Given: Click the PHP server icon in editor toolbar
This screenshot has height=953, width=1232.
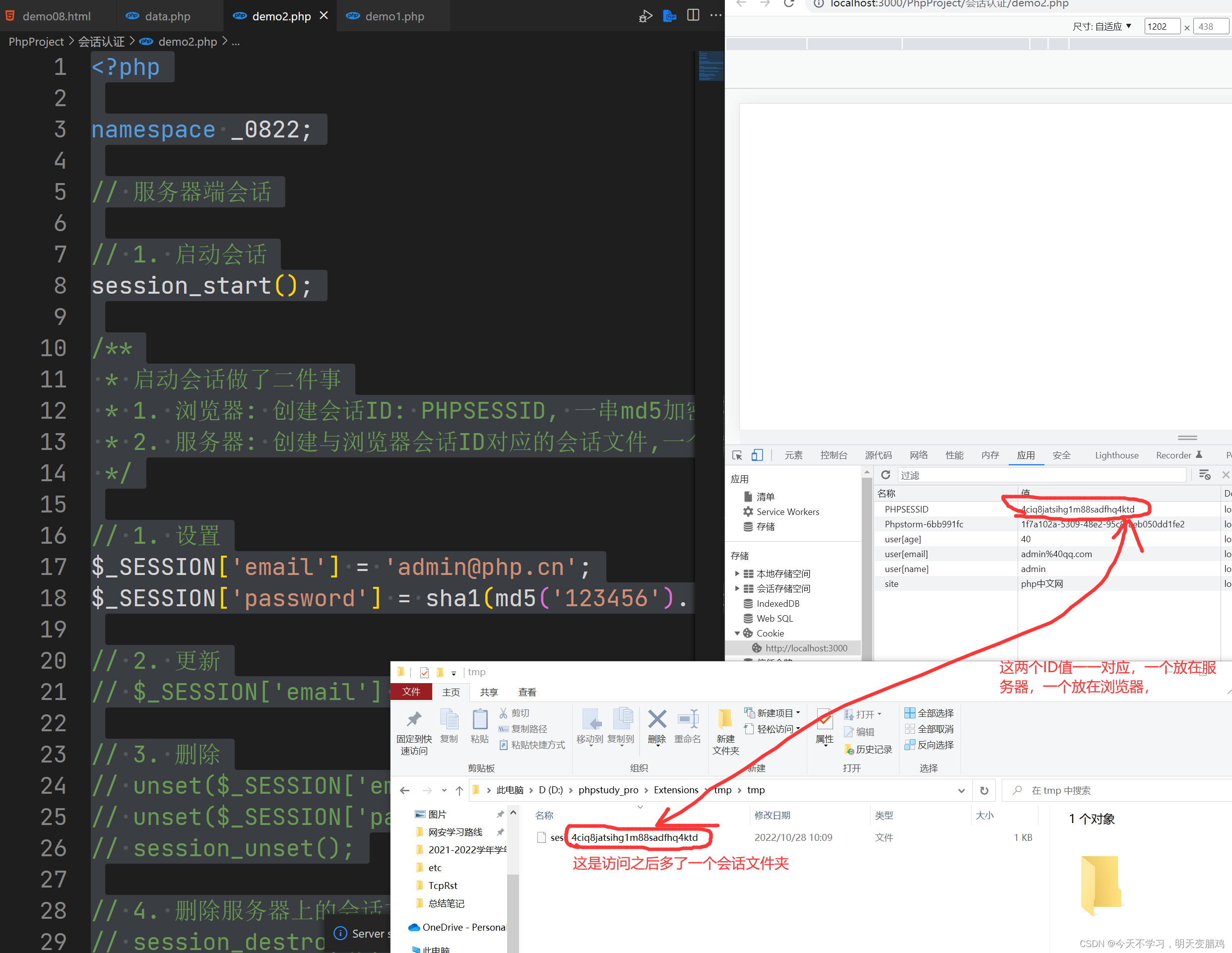Looking at the screenshot, I should pyautogui.click(x=670, y=16).
